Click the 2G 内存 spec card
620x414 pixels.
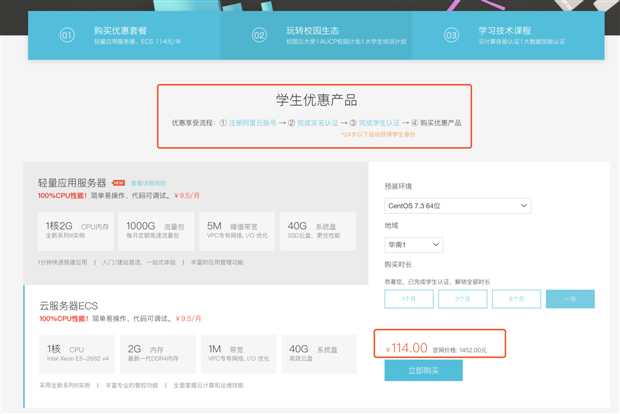click(158, 354)
